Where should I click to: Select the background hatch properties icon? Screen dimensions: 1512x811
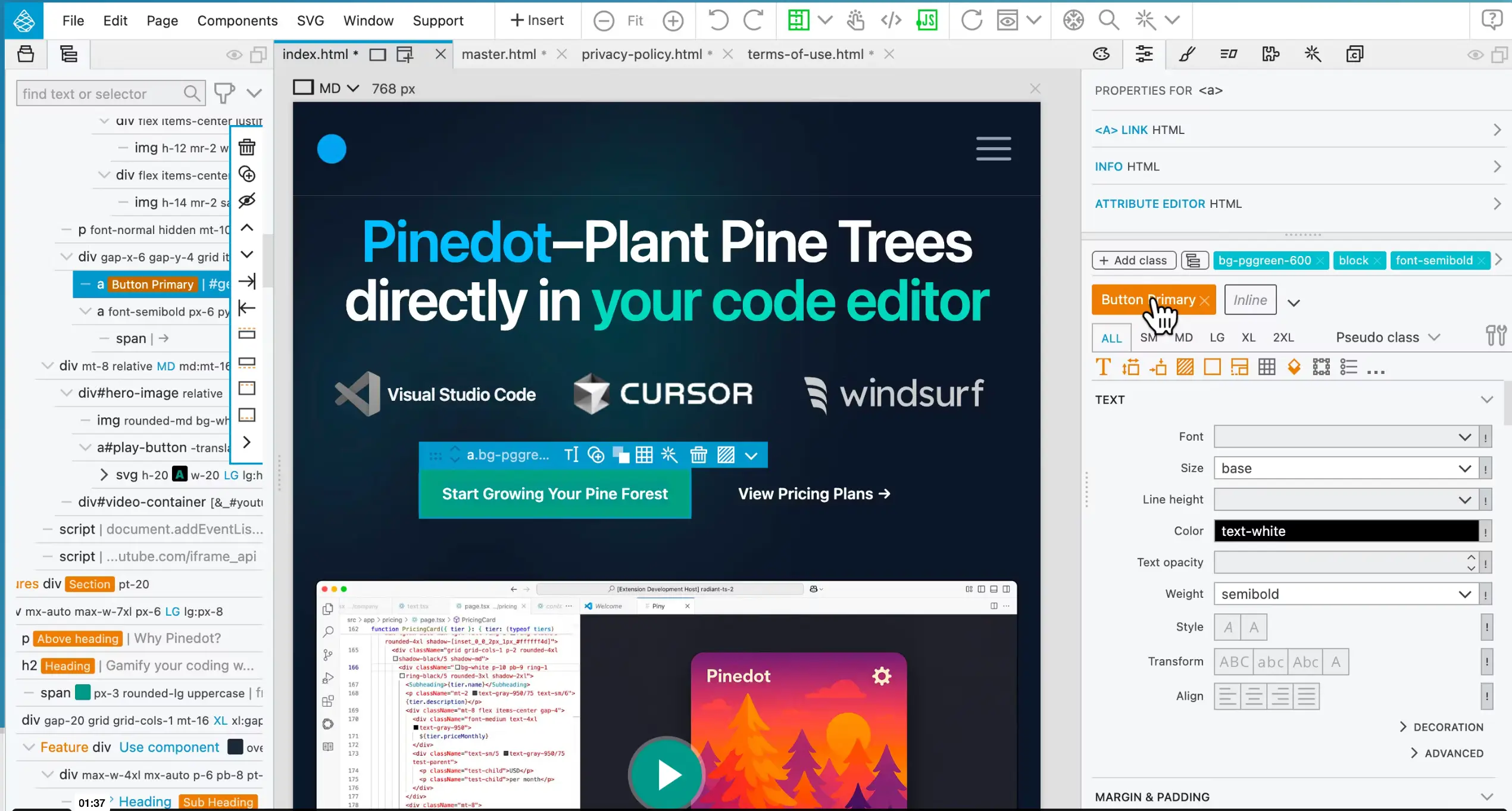pyautogui.click(x=1185, y=367)
